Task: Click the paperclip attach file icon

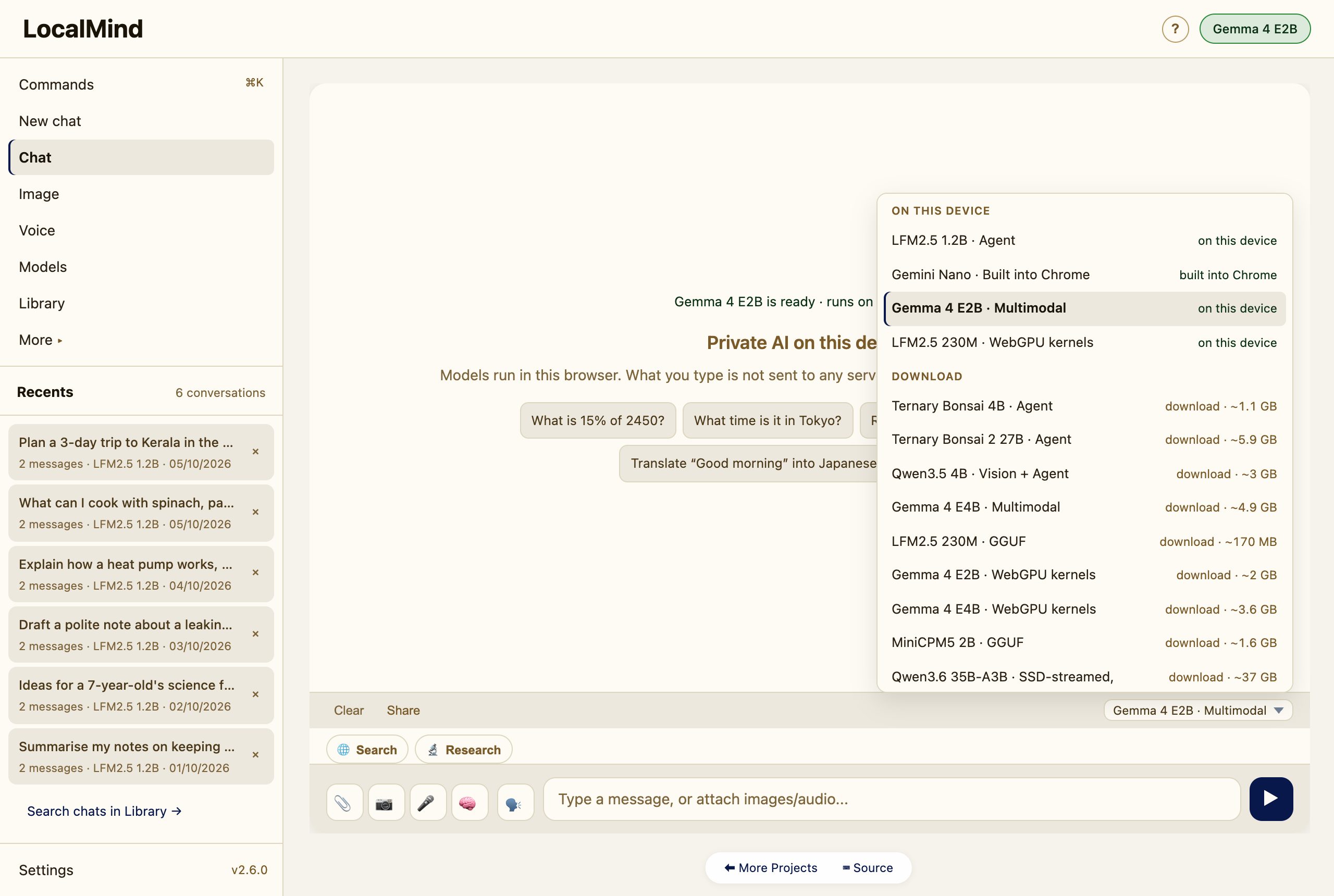Action: (x=344, y=802)
